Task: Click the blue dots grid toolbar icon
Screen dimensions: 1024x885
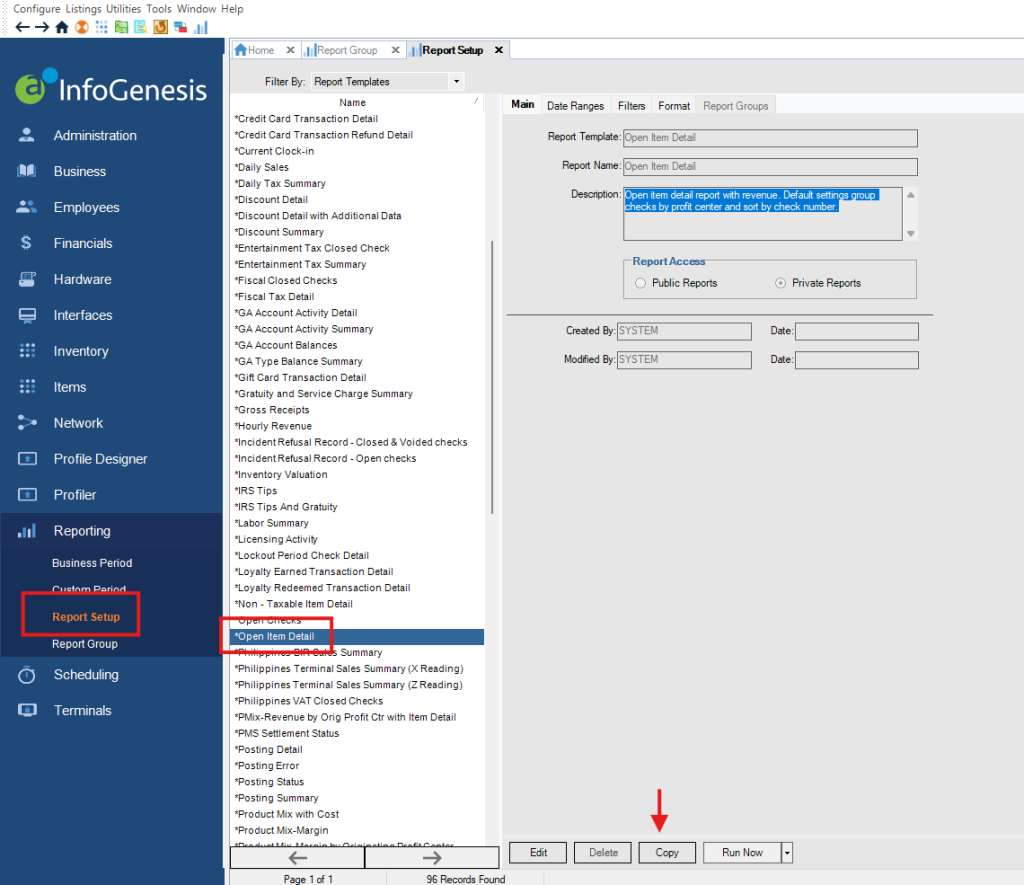Action: (x=101, y=27)
